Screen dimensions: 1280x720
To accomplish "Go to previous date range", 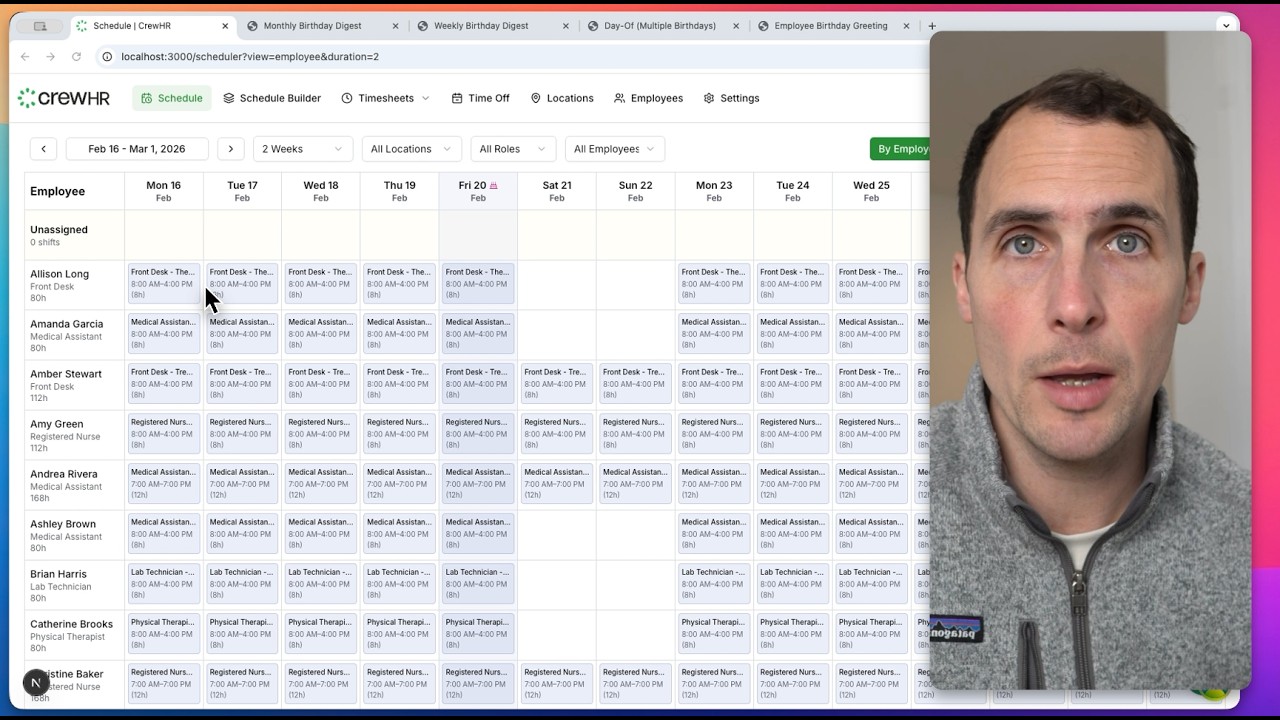I will tap(43, 149).
